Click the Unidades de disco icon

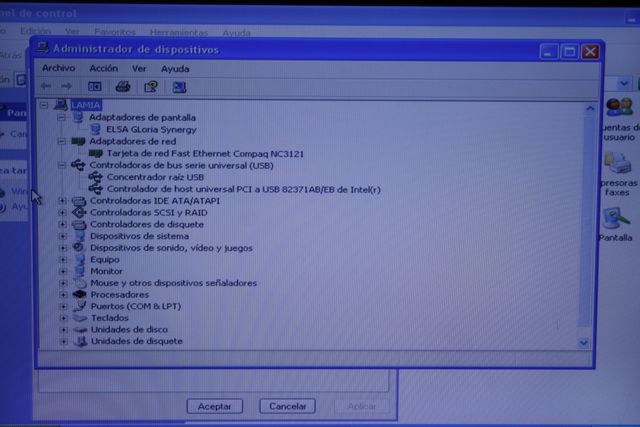pyautogui.click(x=80, y=329)
